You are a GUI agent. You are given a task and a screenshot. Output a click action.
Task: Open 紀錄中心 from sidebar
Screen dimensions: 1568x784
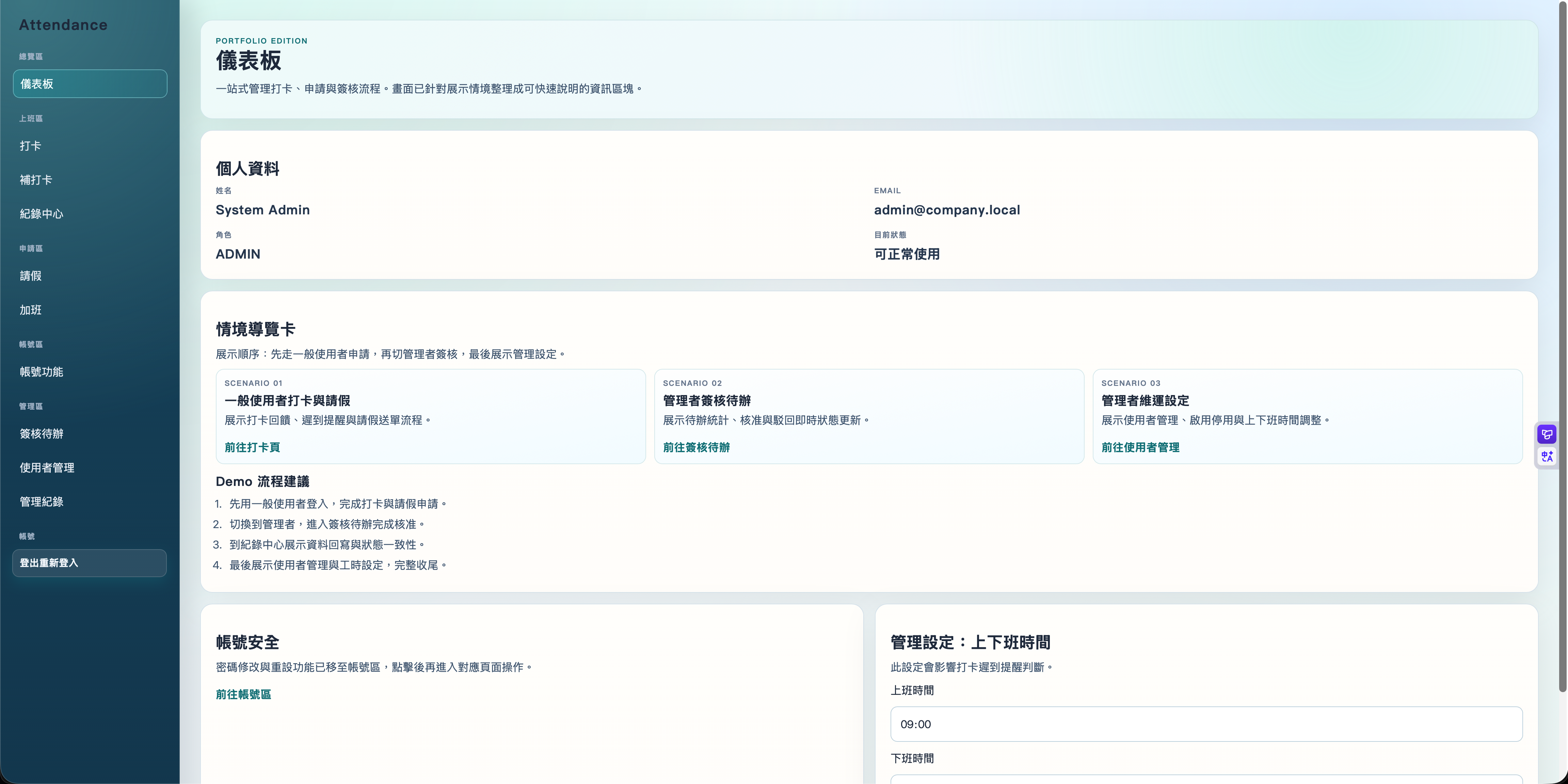click(42, 214)
